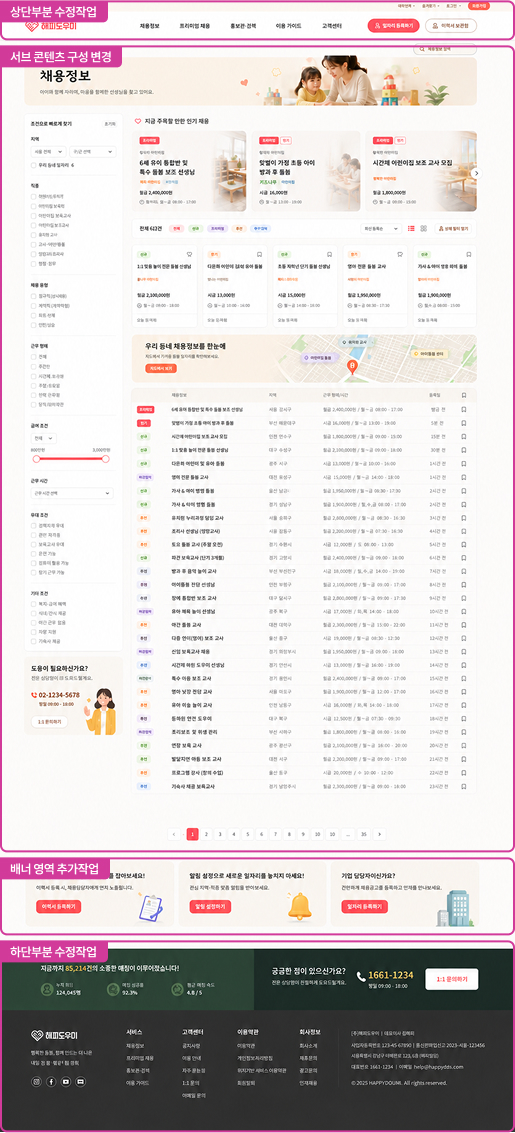
Task: Switch to grid view icon
Action: (x=423, y=228)
